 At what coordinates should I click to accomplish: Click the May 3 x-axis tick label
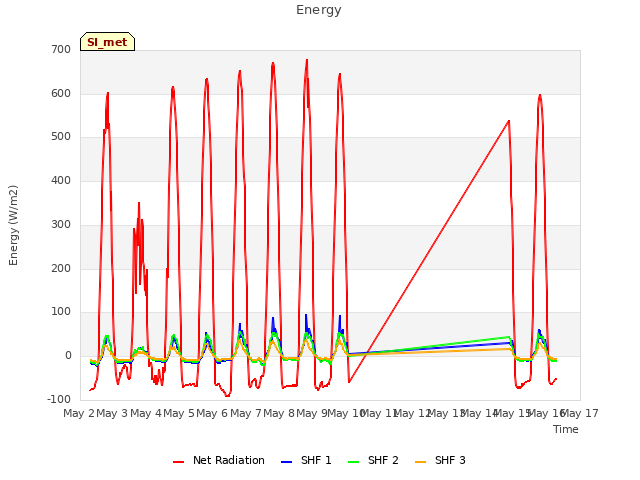pyautogui.click(x=112, y=413)
